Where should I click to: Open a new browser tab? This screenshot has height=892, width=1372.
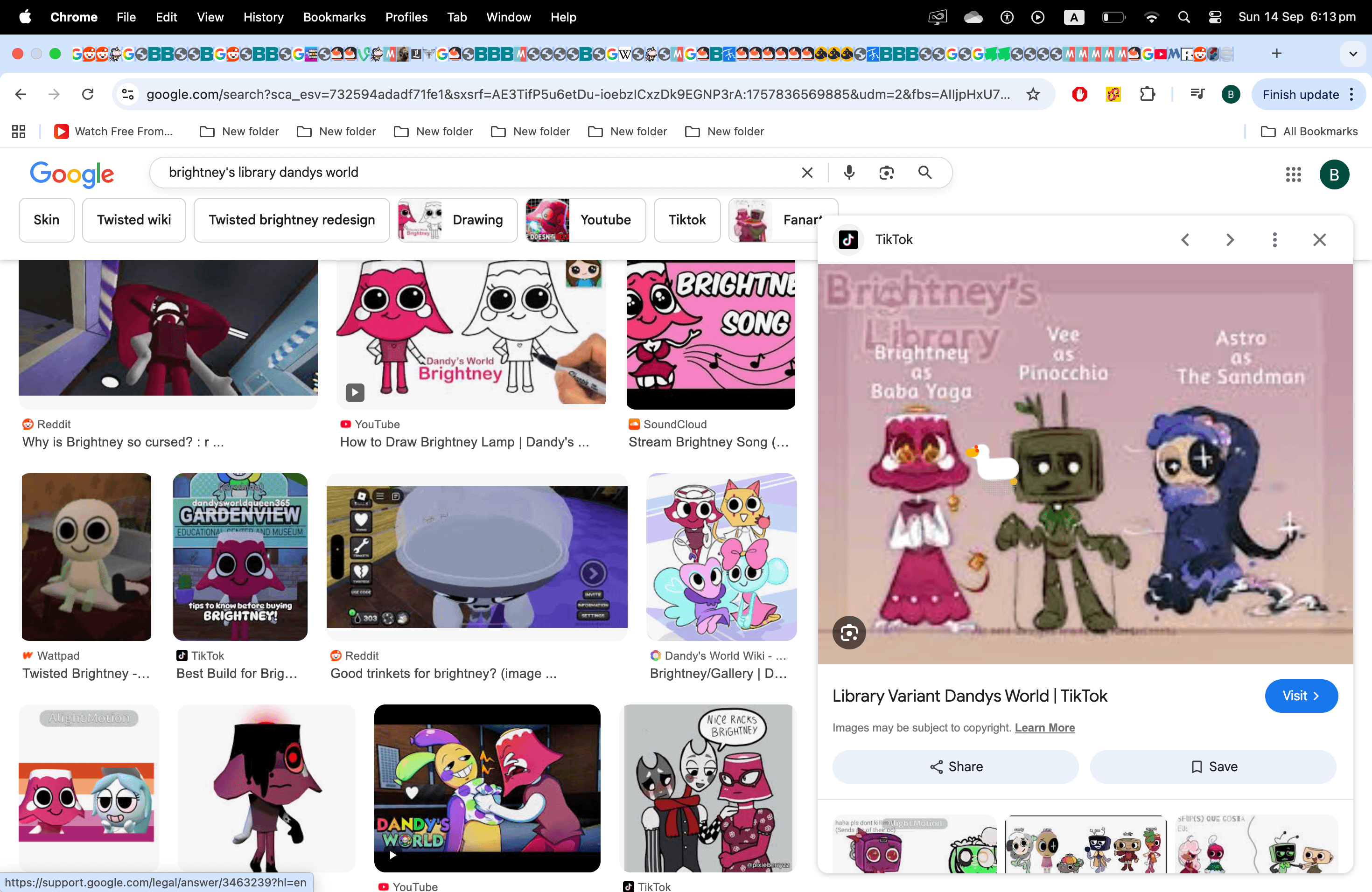1276,53
